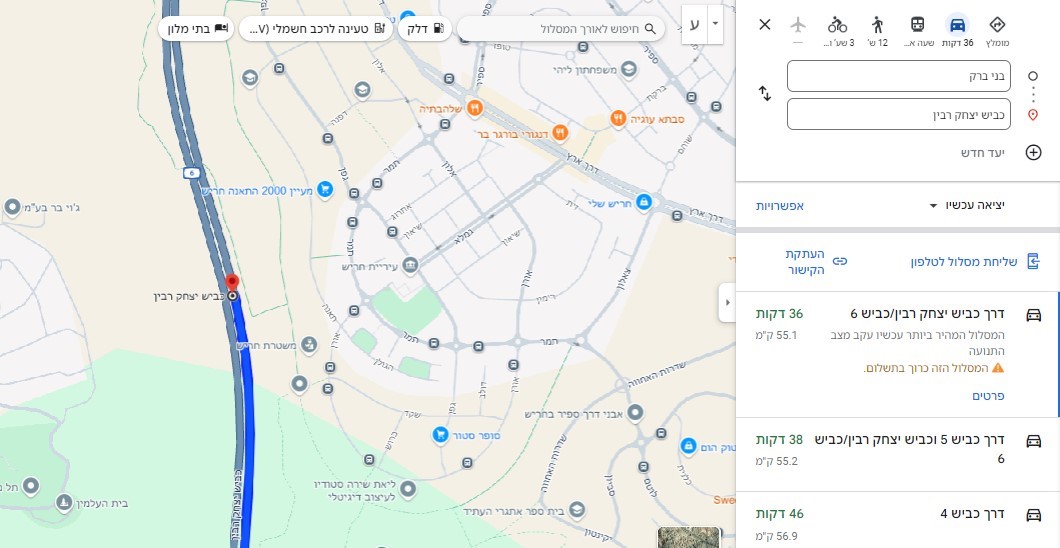
Task: Select the walking travel mode icon
Action: [877, 25]
